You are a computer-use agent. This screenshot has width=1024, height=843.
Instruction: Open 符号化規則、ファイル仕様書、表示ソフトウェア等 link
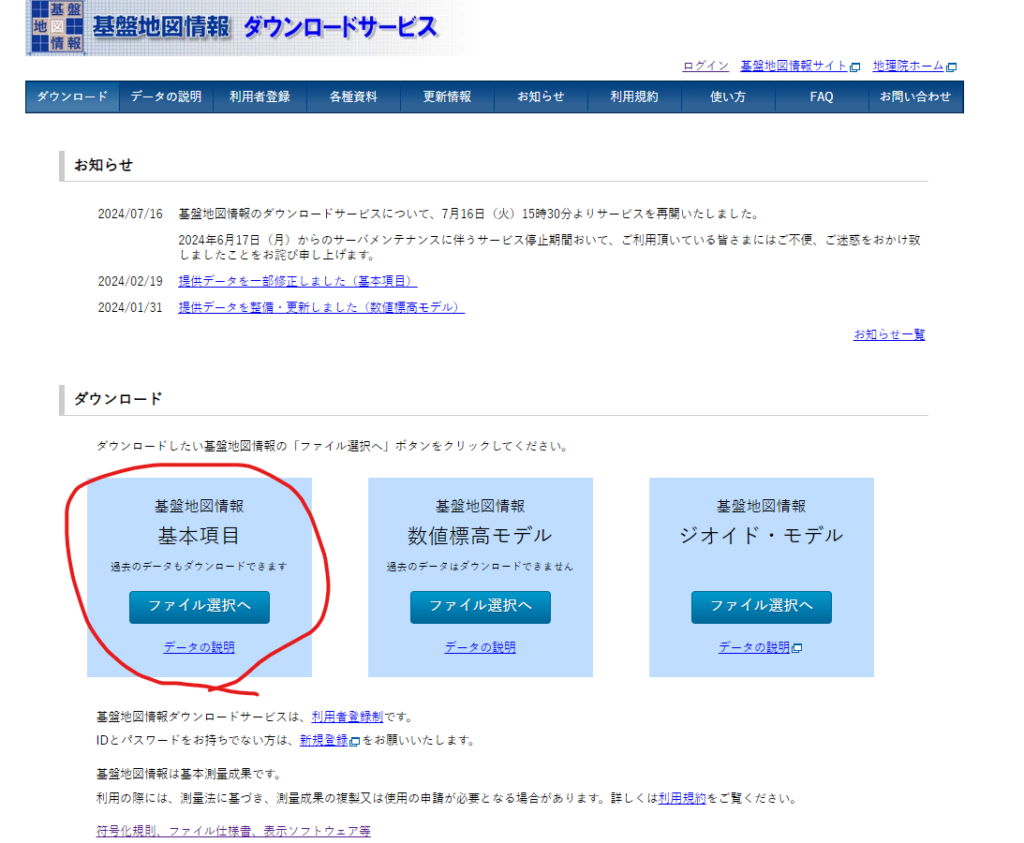point(233,831)
